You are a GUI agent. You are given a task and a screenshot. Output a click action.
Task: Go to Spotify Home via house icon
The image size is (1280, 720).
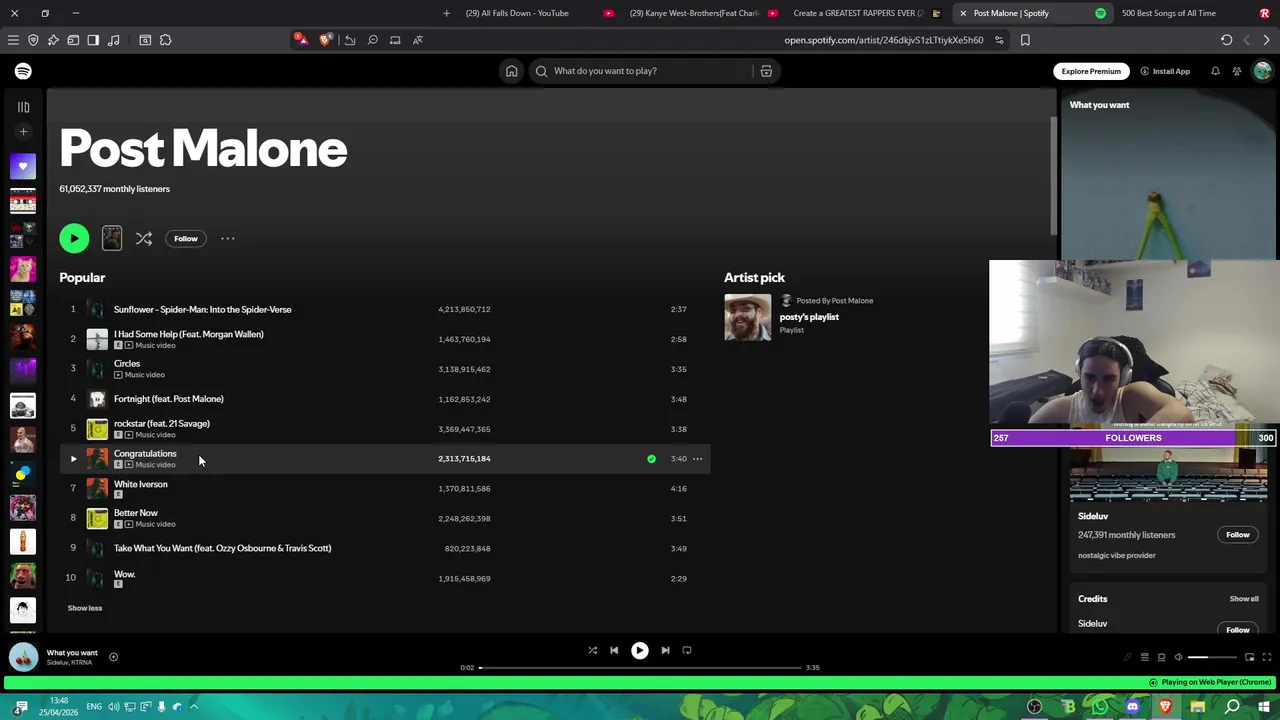(511, 71)
